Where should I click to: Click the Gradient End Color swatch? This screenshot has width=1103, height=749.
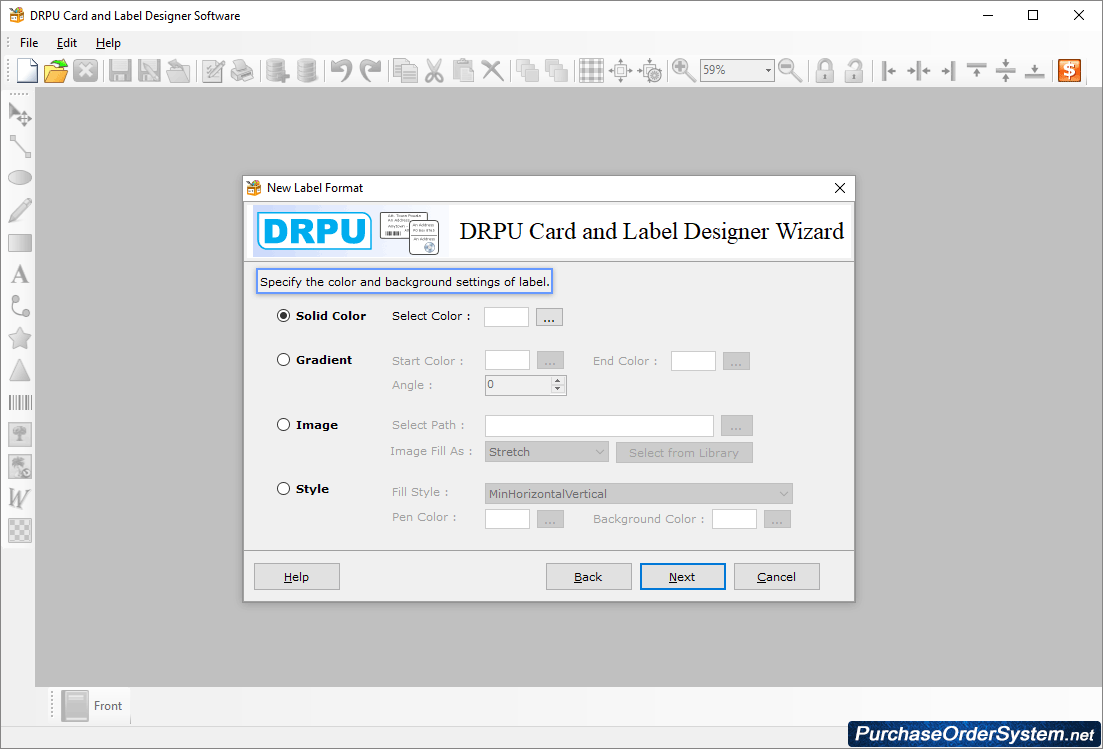tap(693, 361)
